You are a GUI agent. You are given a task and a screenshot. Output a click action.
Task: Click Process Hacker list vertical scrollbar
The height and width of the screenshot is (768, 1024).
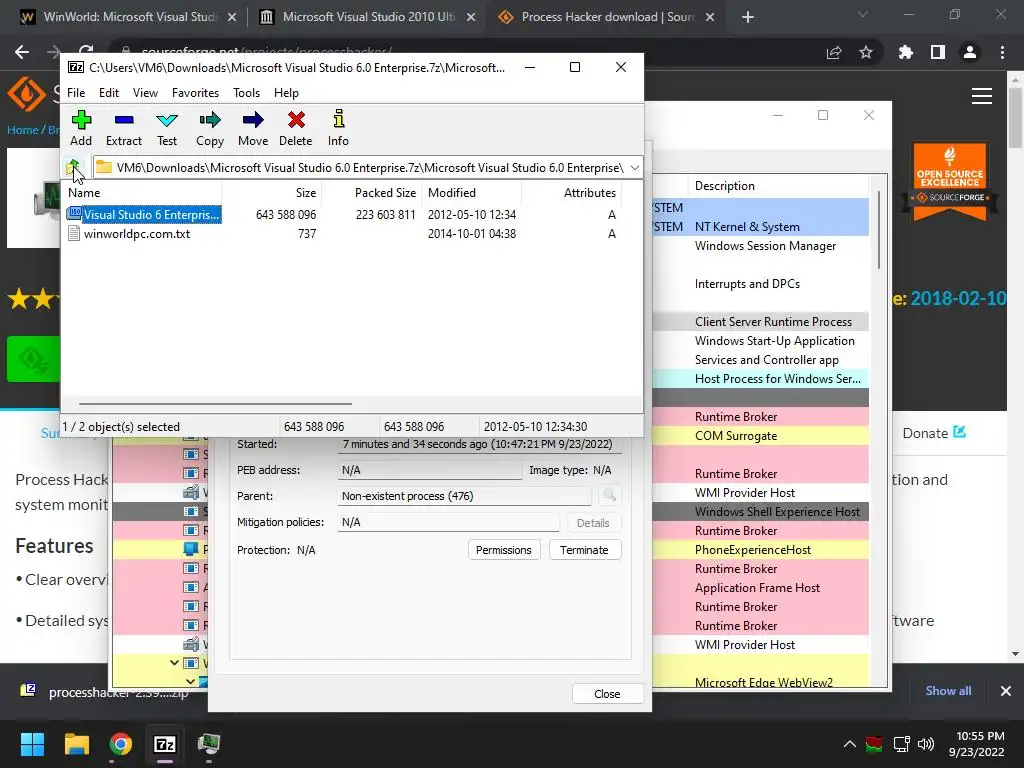coord(878,230)
